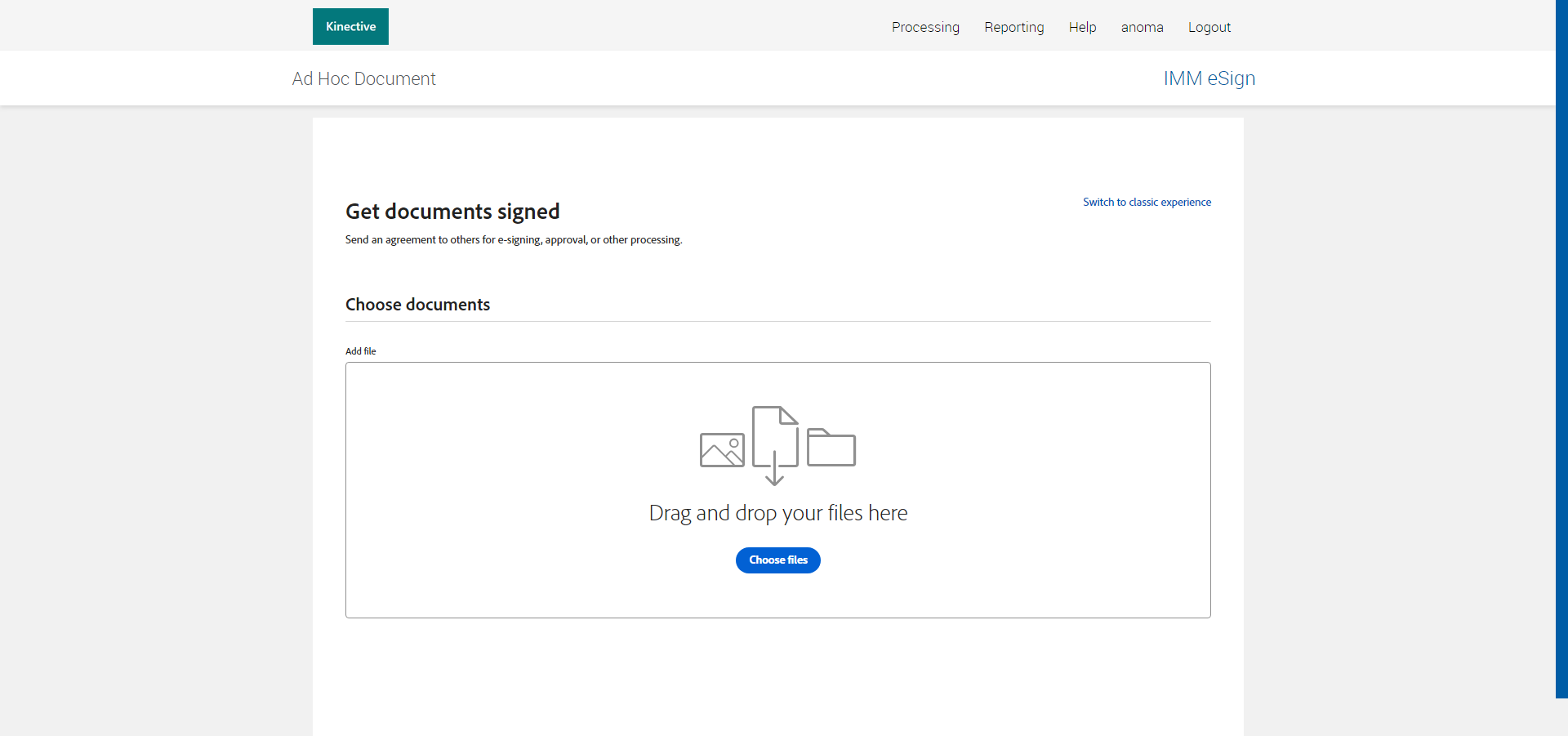Click the folder icon in drop zone
This screenshot has height=736, width=1568.
(x=831, y=448)
